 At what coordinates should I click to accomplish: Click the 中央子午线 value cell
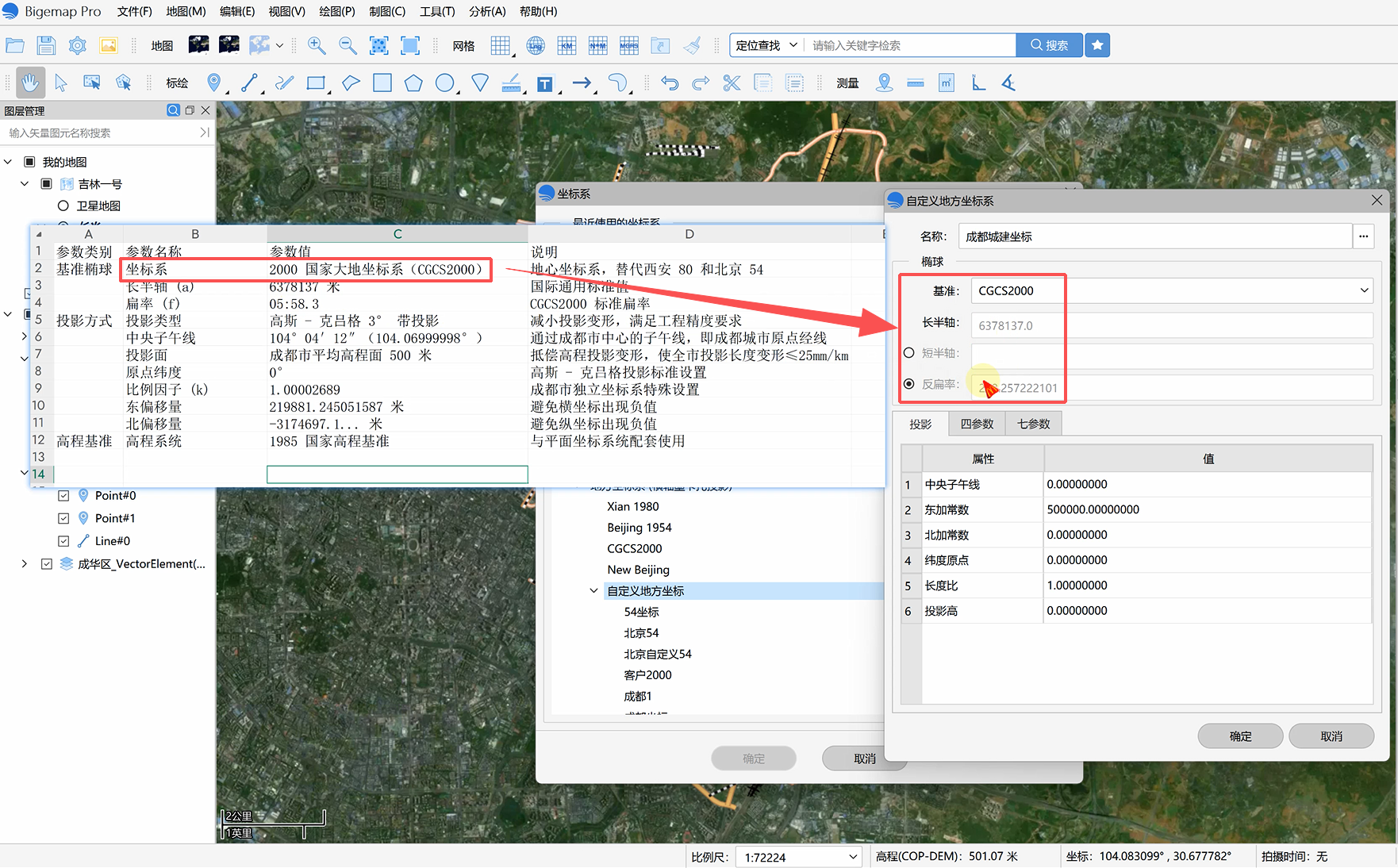coord(1208,485)
